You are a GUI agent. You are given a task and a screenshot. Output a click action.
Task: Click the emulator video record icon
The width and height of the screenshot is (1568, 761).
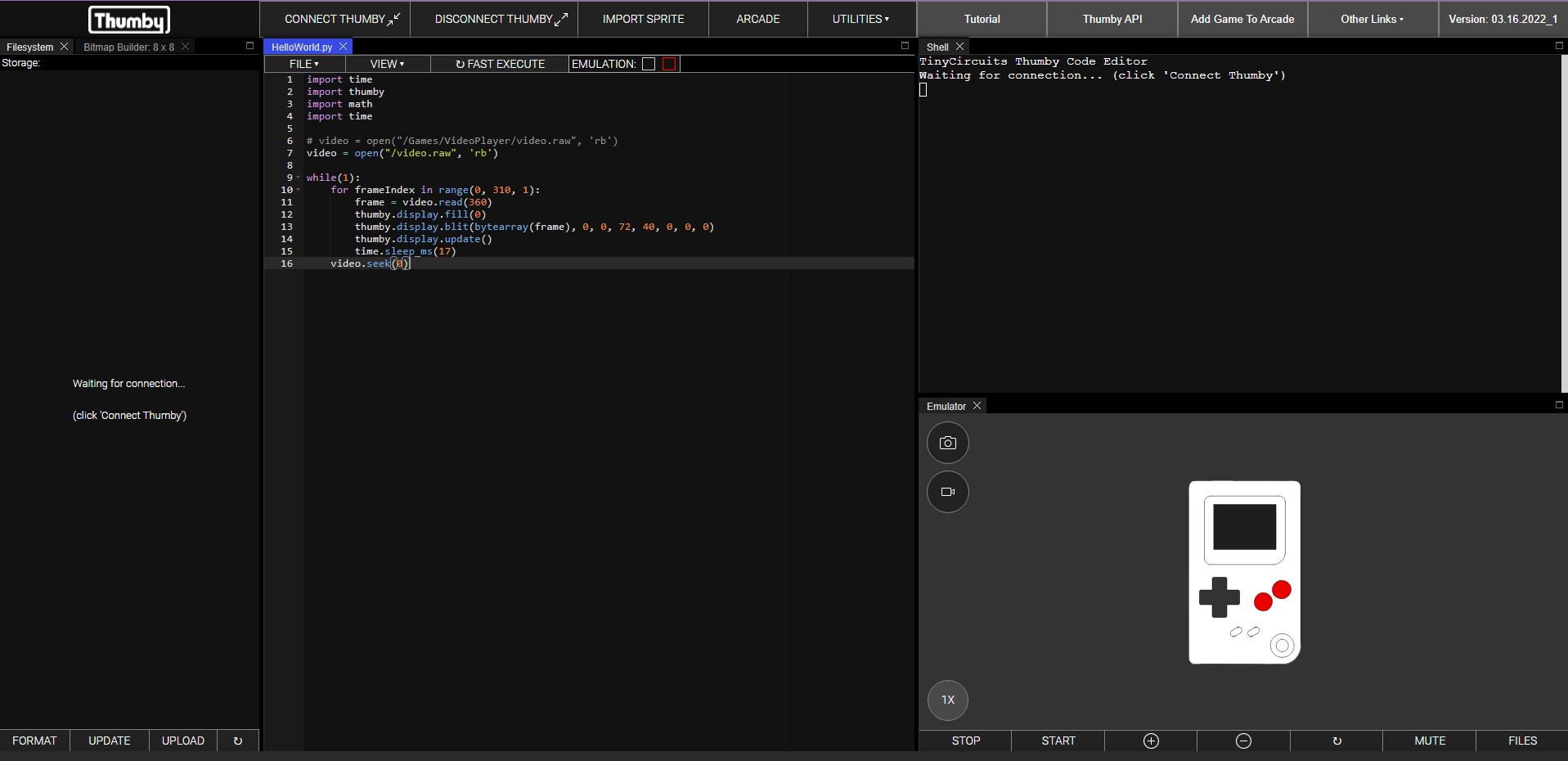pos(947,492)
